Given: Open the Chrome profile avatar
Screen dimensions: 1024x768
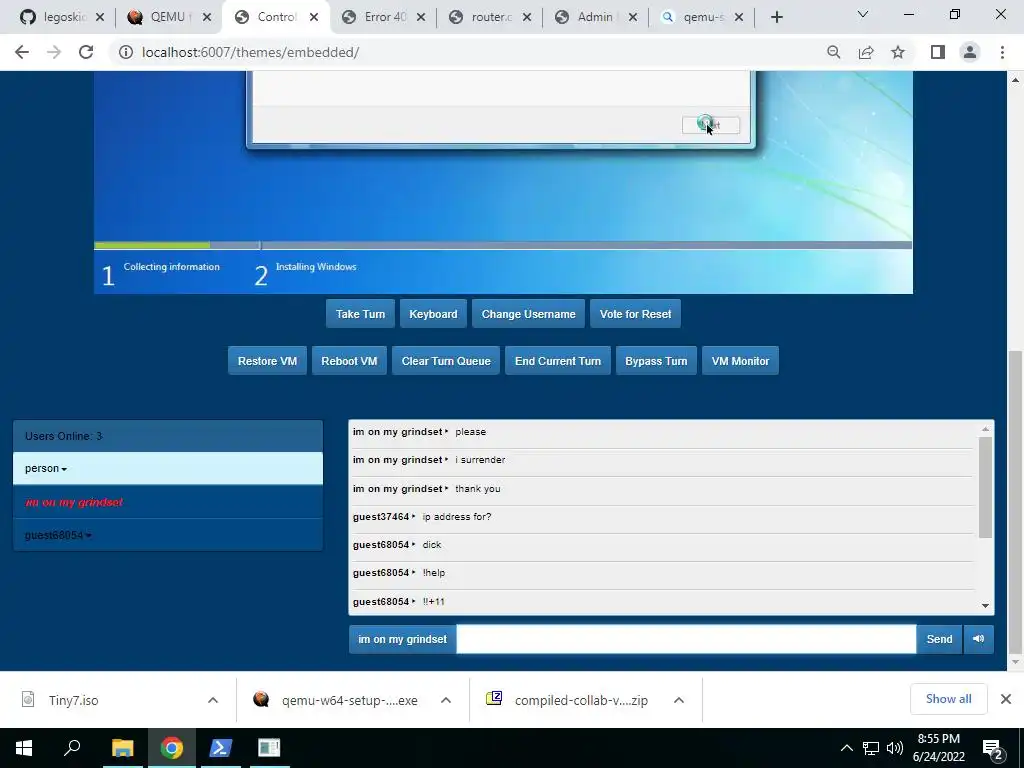Looking at the screenshot, I should coord(970,52).
